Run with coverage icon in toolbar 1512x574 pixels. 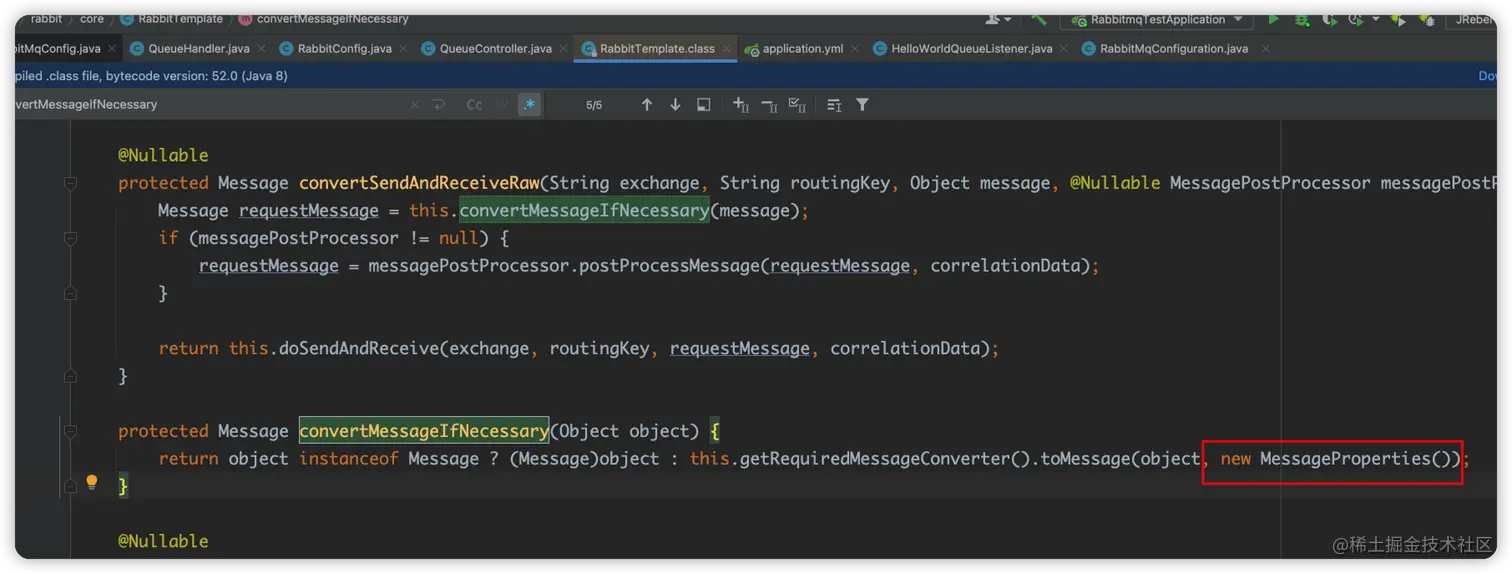pyautogui.click(x=1329, y=19)
